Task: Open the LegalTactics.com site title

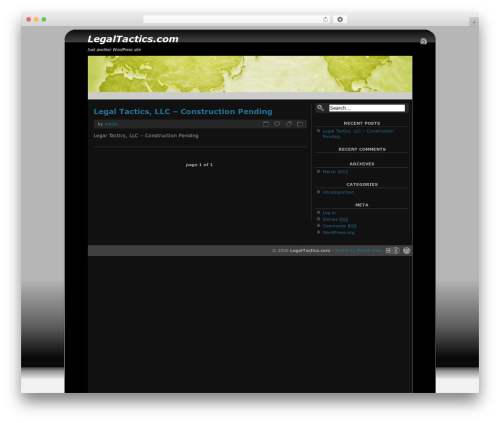Action: [x=133, y=39]
